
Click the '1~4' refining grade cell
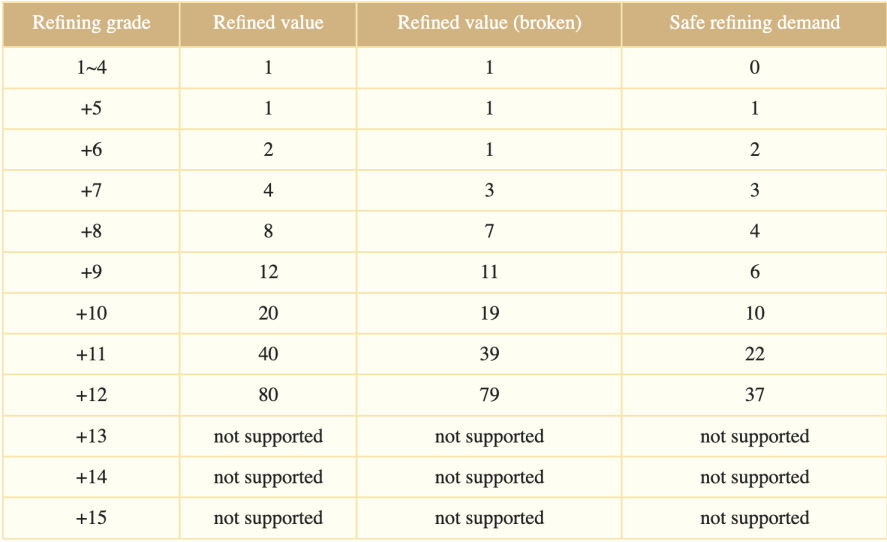[91, 67]
